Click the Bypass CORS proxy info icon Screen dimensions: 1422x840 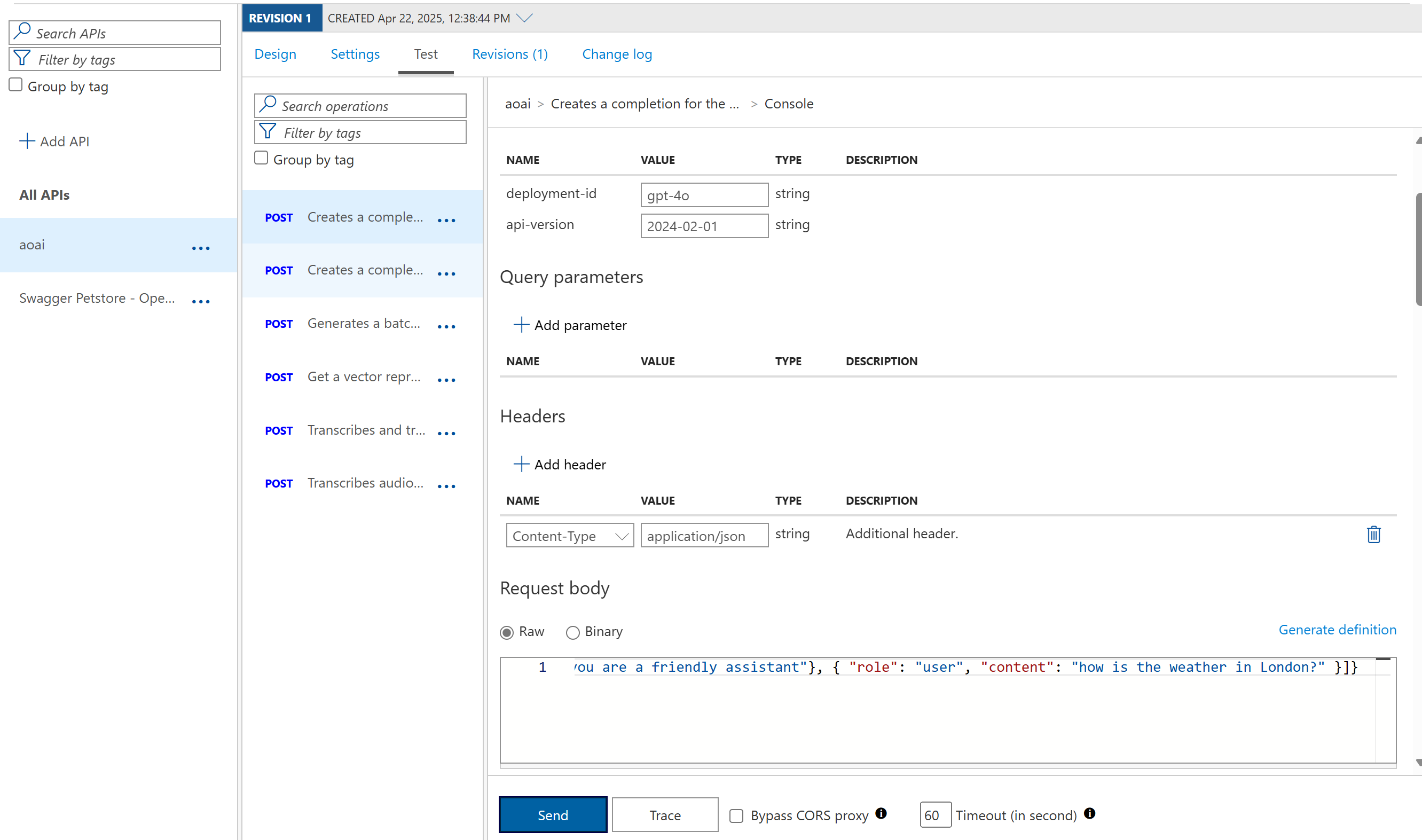click(x=881, y=813)
